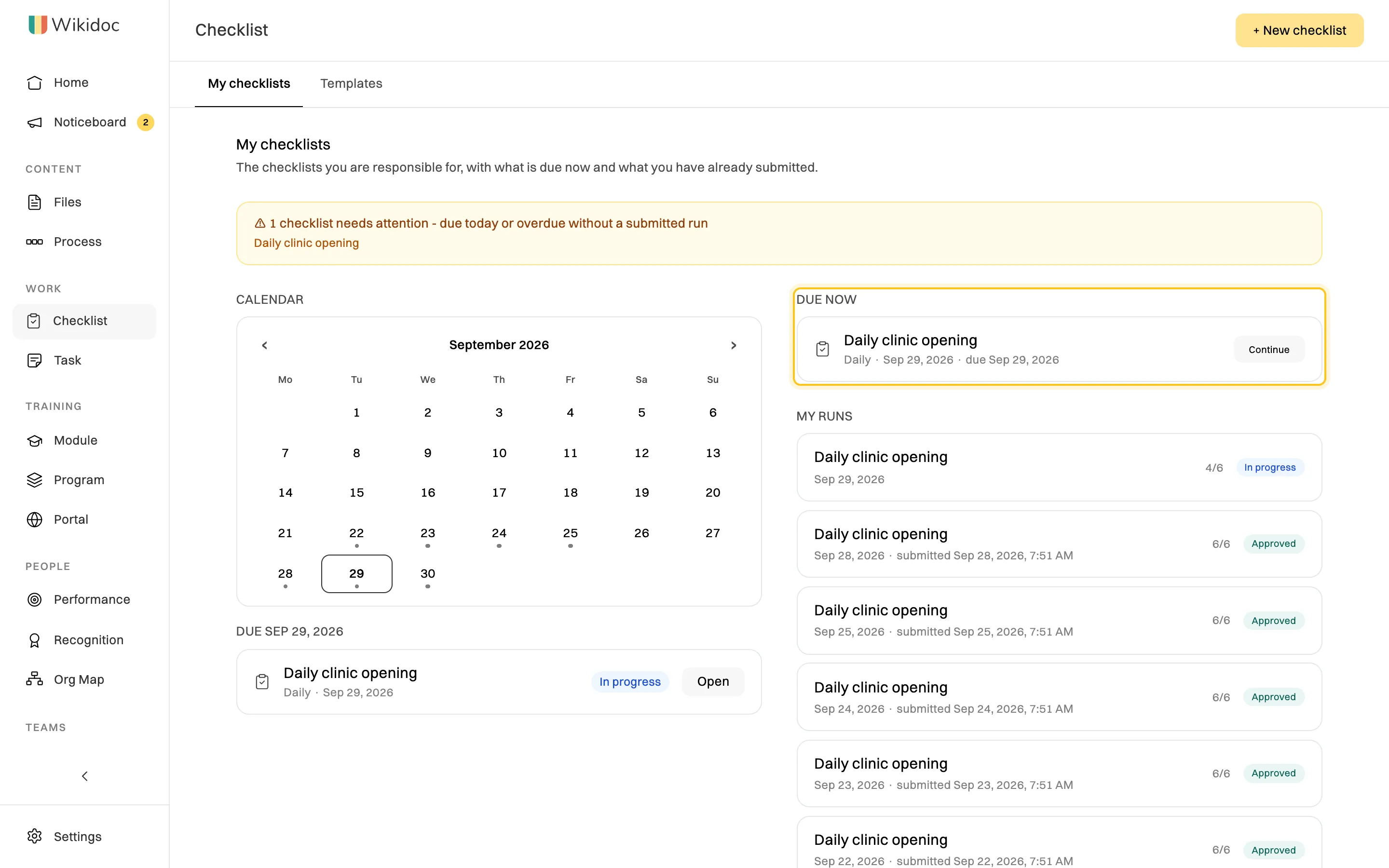Click the Process flow icon
The height and width of the screenshot is (868, 1389).
(34, 242)
